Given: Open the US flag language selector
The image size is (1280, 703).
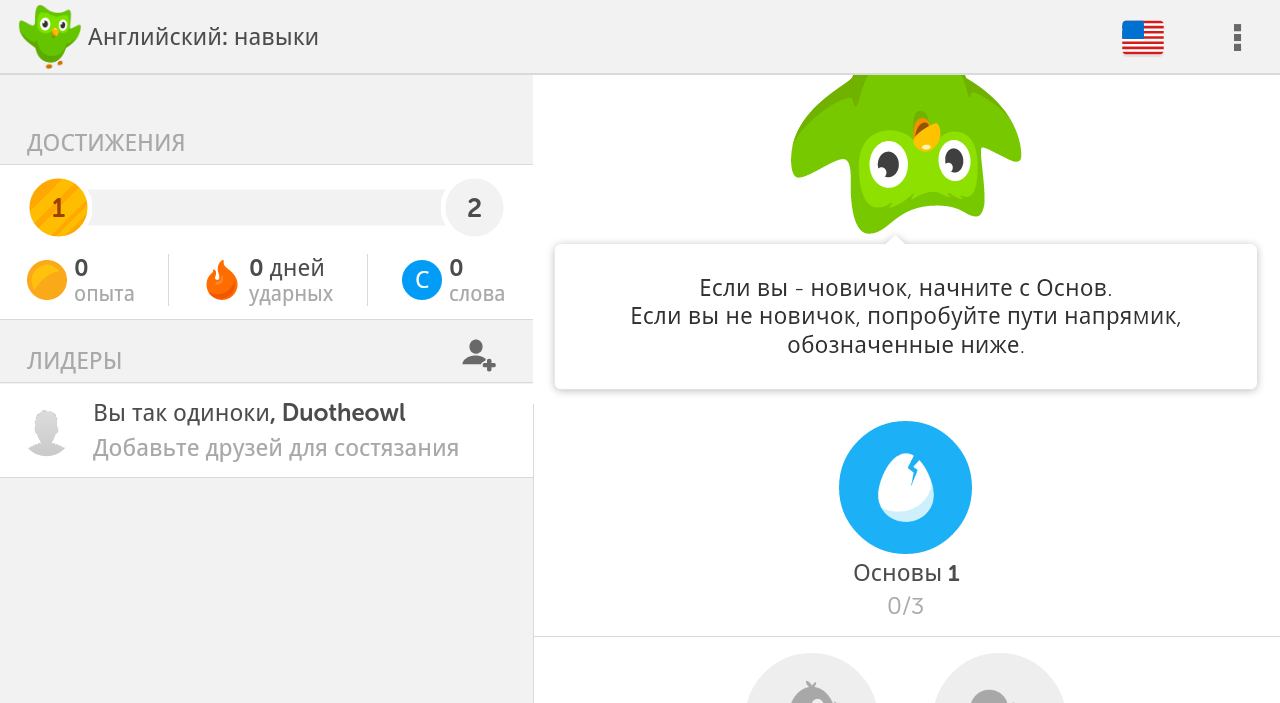Looking at the screenshot, I should click(1143, 37).
